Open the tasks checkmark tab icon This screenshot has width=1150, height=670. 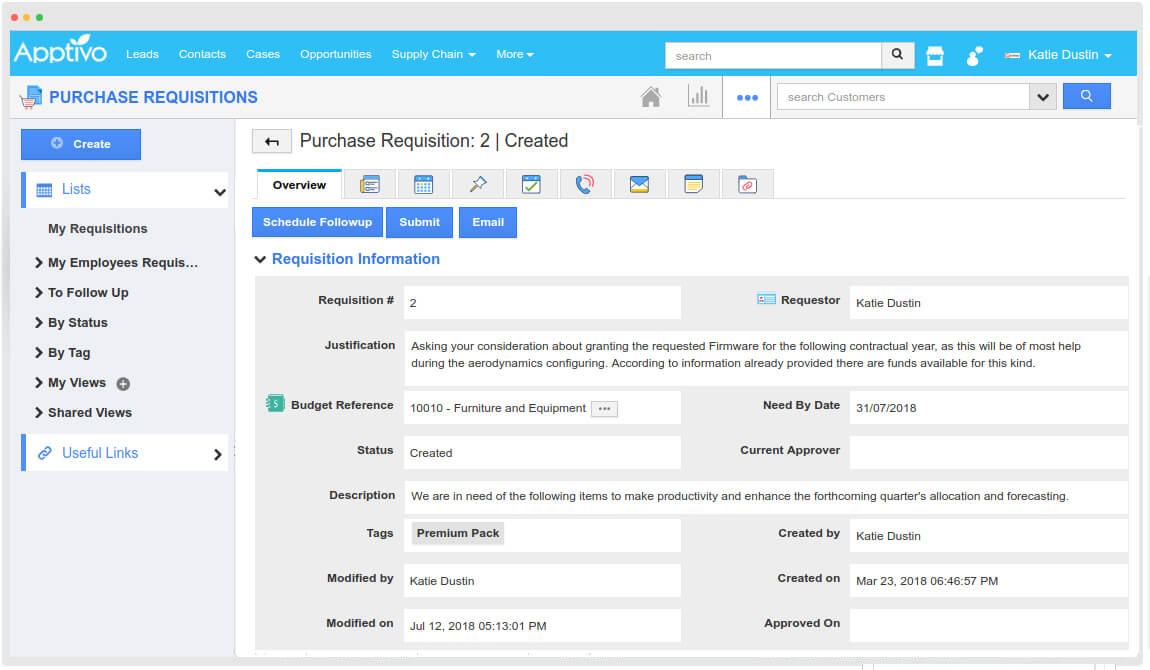(531, 185)
